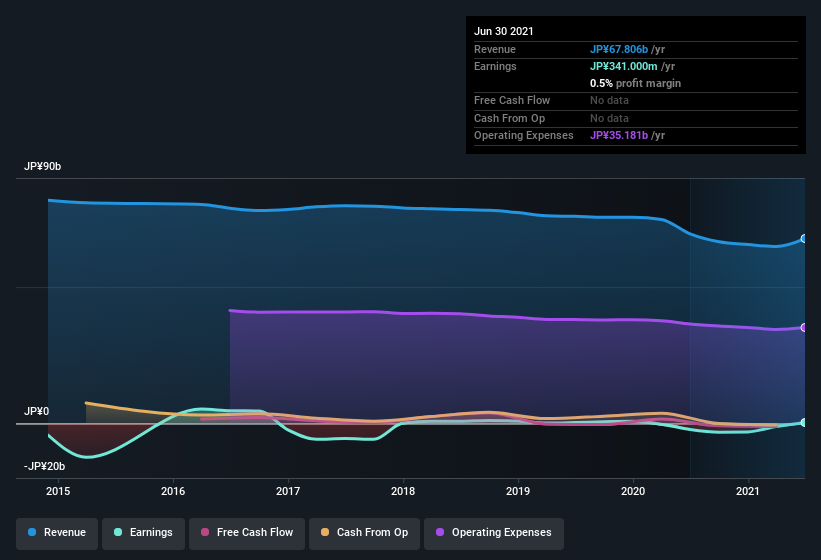
Task: Toggle the Free Cash Flow legend button
Action: [x=247, y=533]
